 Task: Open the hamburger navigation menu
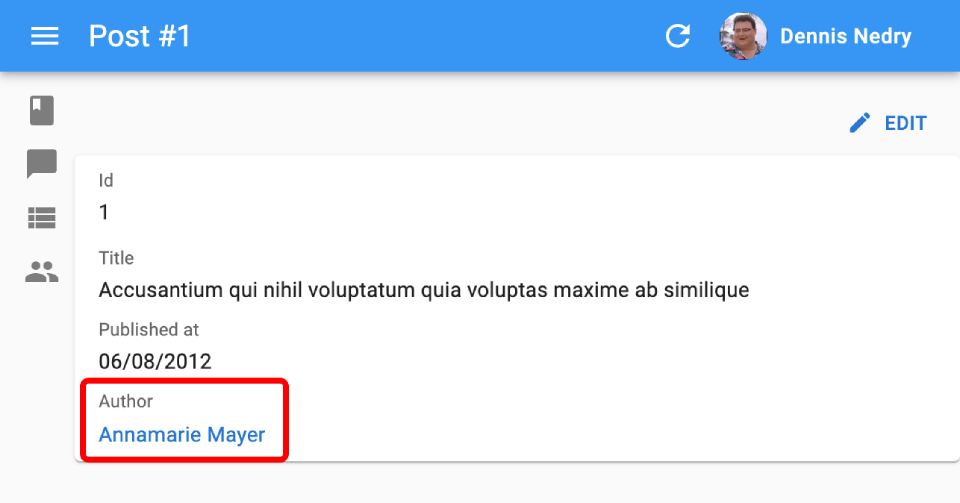point(45,36)
